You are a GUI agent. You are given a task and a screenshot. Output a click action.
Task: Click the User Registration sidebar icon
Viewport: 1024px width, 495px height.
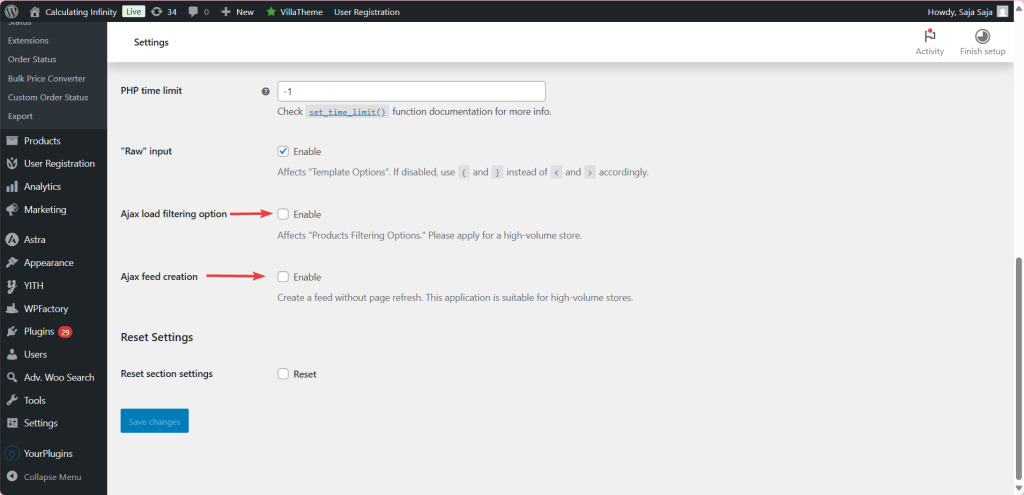point(12,164)
